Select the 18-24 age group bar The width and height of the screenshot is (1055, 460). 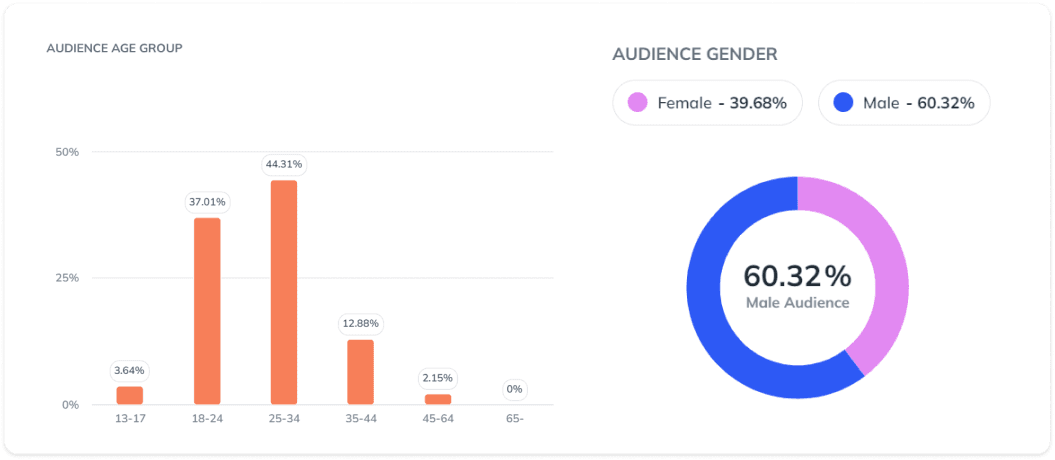[207, 310]
